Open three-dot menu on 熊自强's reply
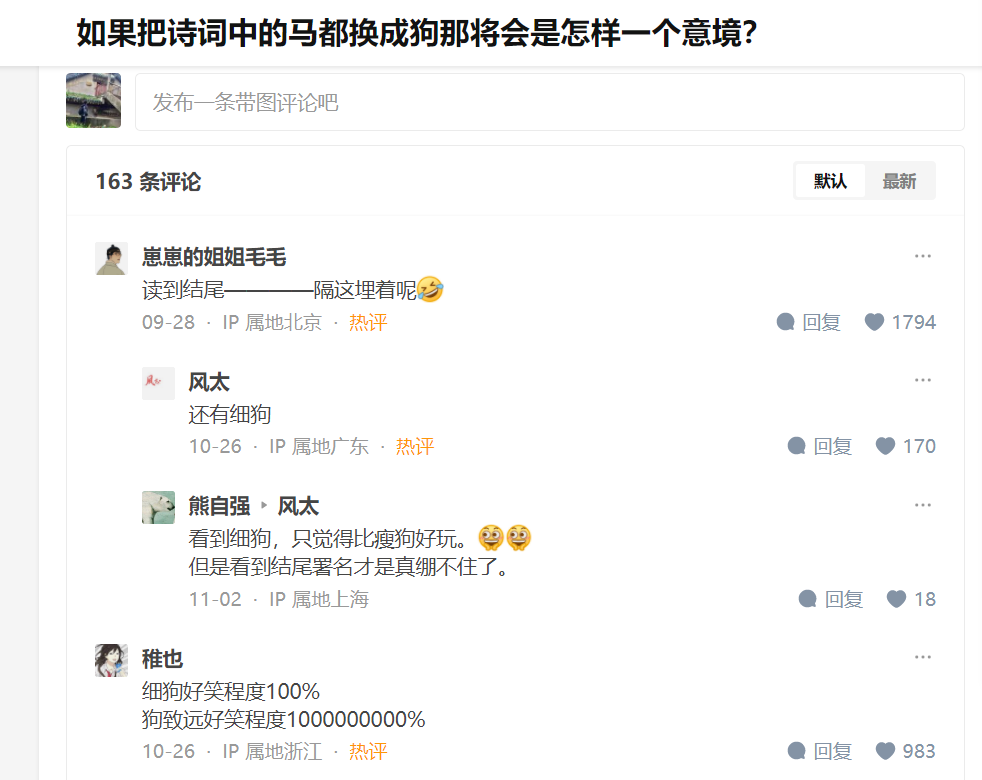The width and height of the screenshot is (982, 780). (923, 505)
